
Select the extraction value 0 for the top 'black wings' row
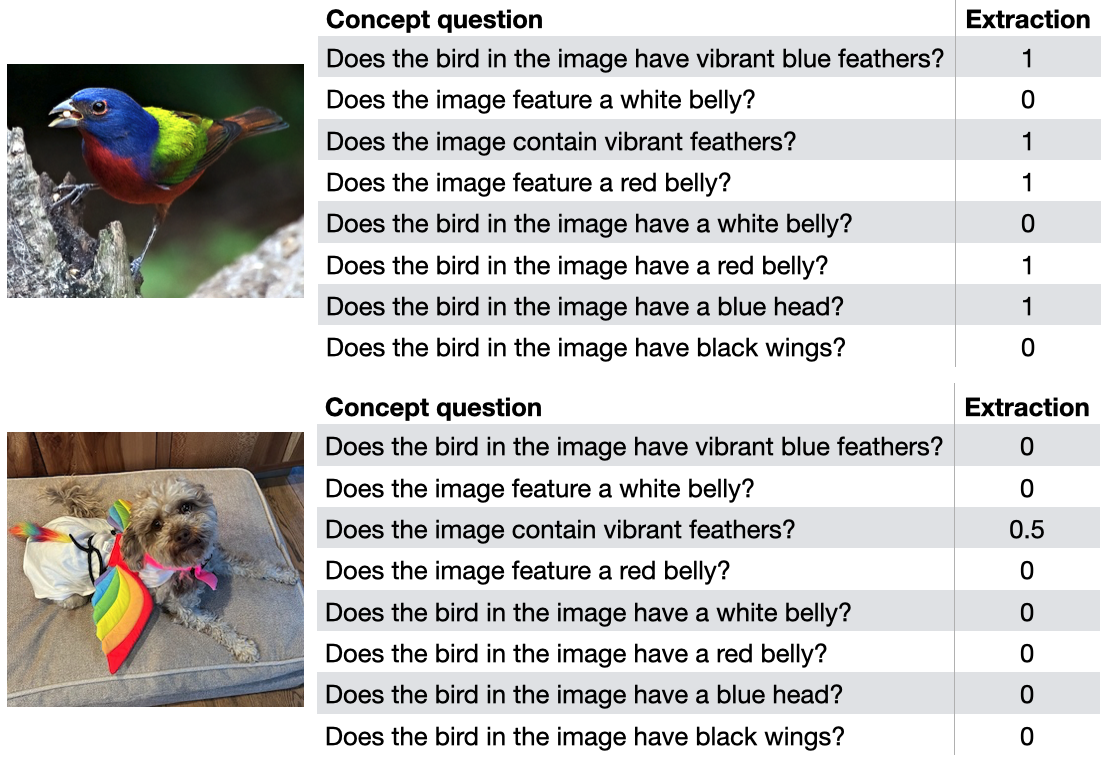(1027, 348)
